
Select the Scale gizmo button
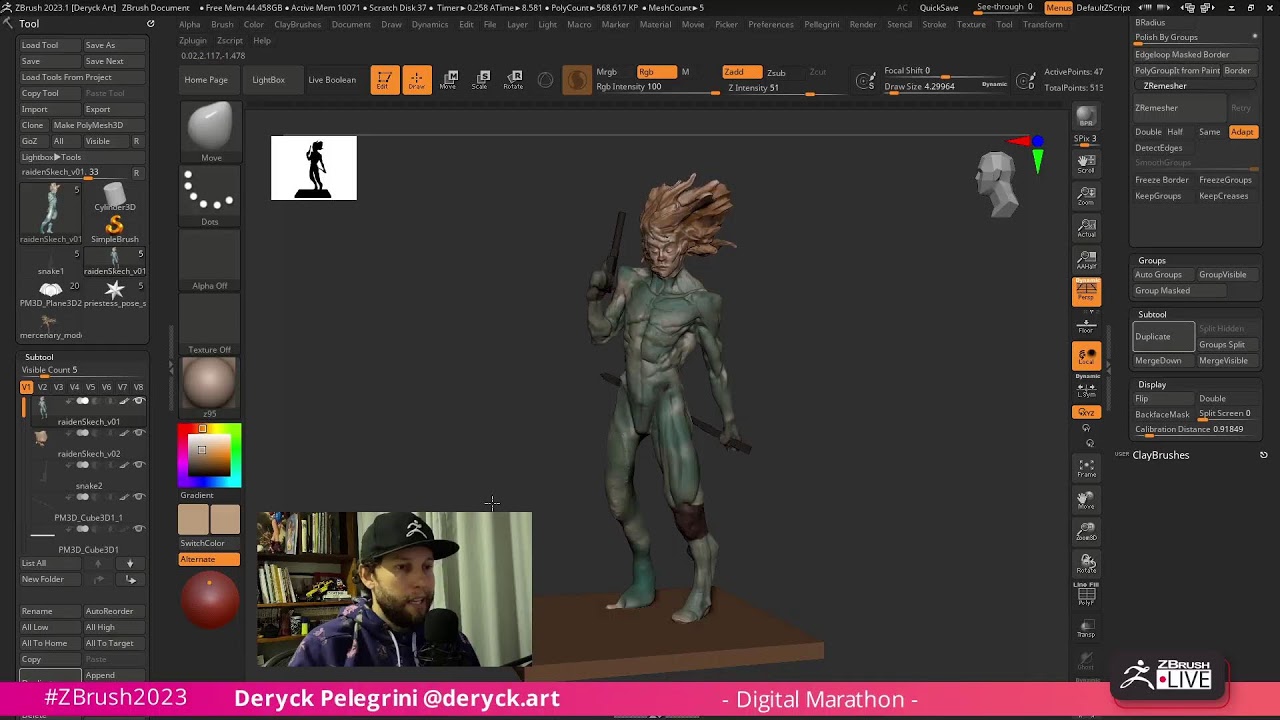point(480,80)
